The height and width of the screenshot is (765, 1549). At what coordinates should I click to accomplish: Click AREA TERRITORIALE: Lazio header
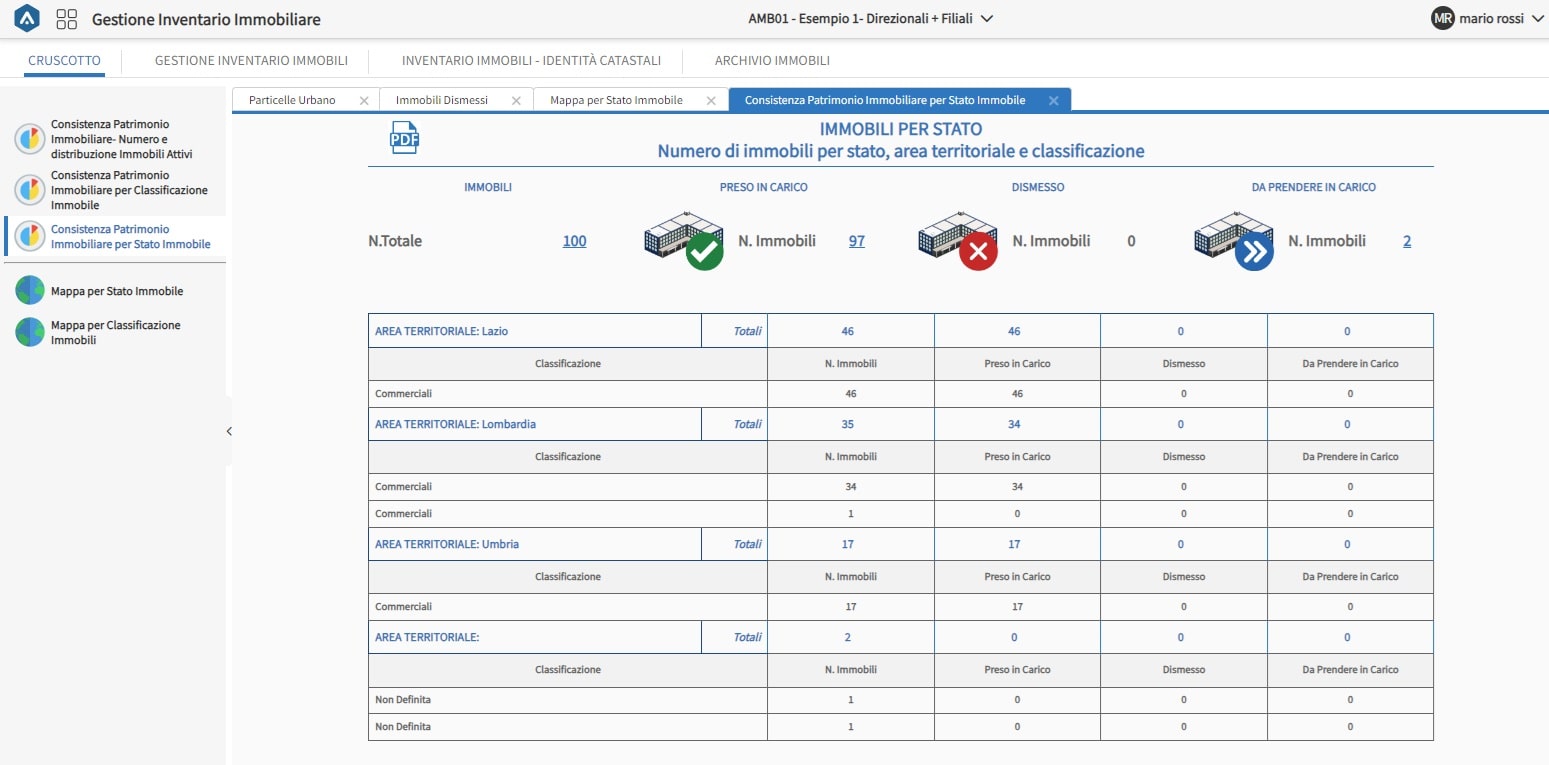pos(442,331)
